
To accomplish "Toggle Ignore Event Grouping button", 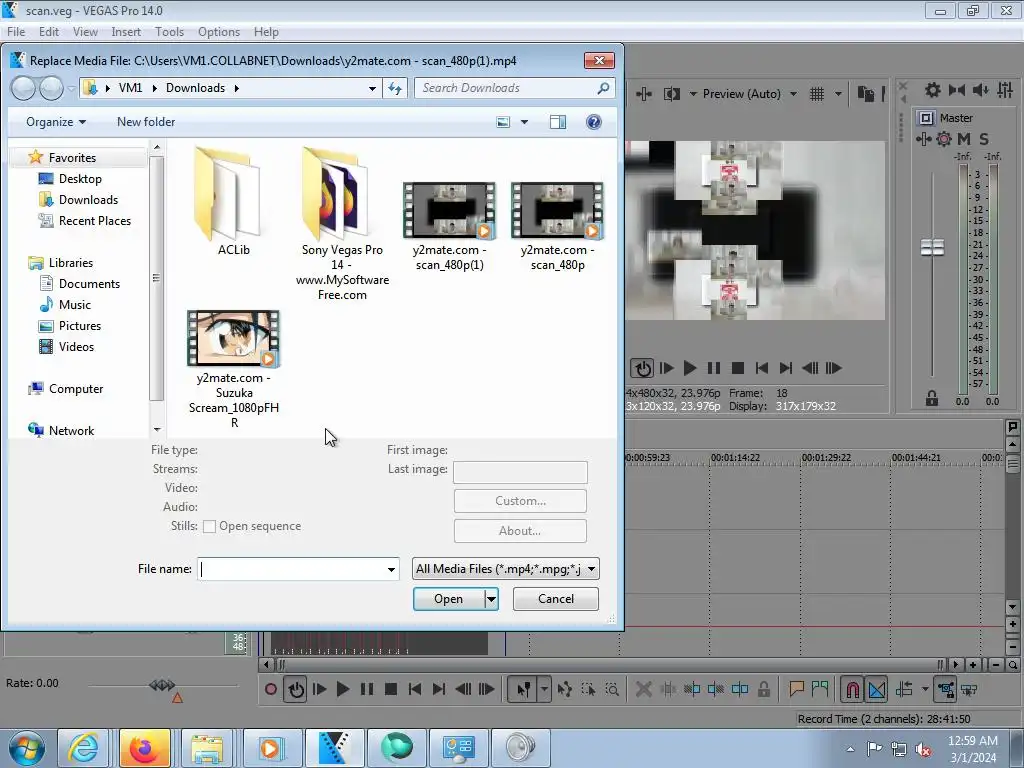I will click(969, 689).
